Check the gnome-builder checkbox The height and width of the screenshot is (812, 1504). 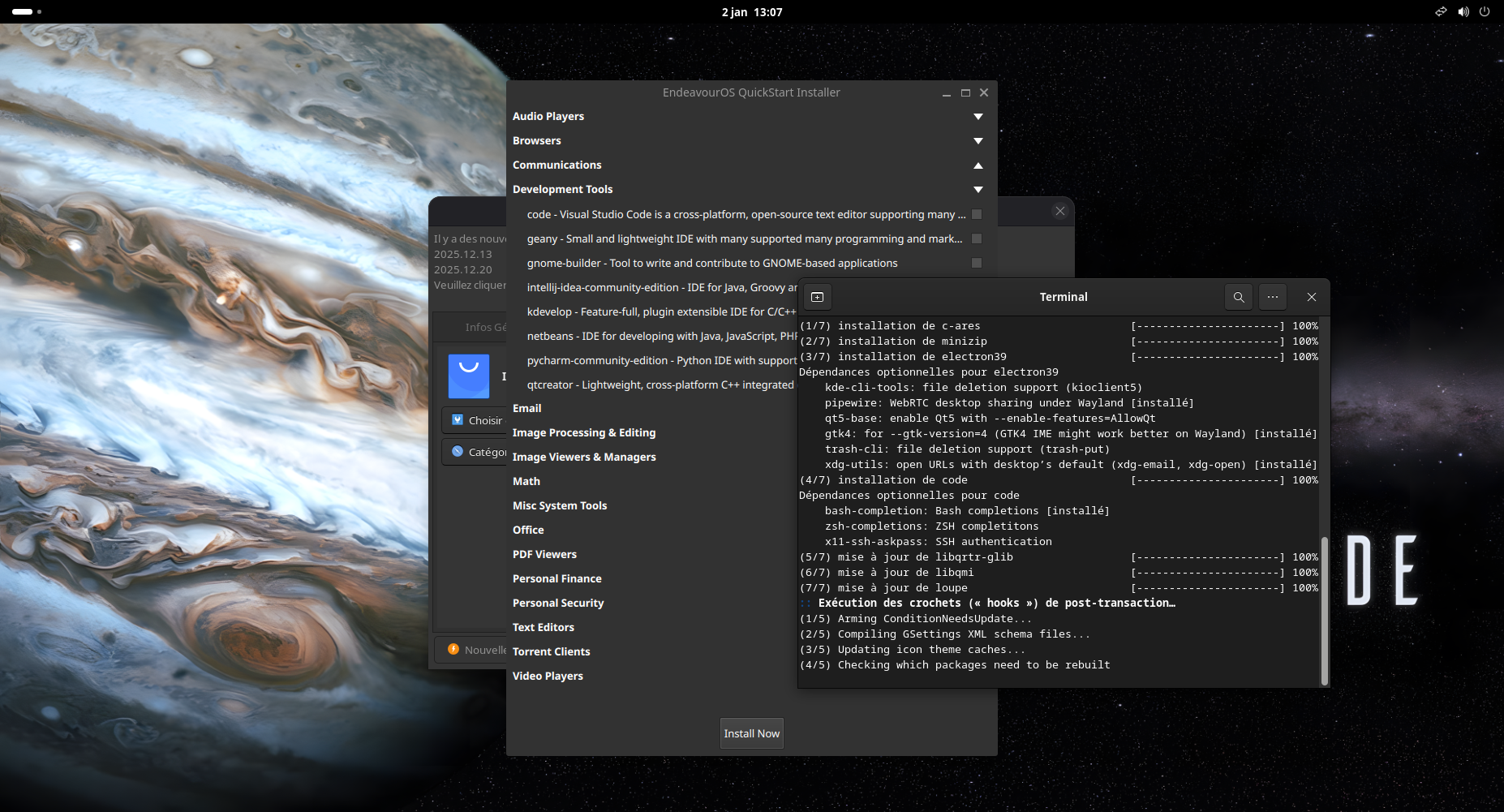pos(977,263)
